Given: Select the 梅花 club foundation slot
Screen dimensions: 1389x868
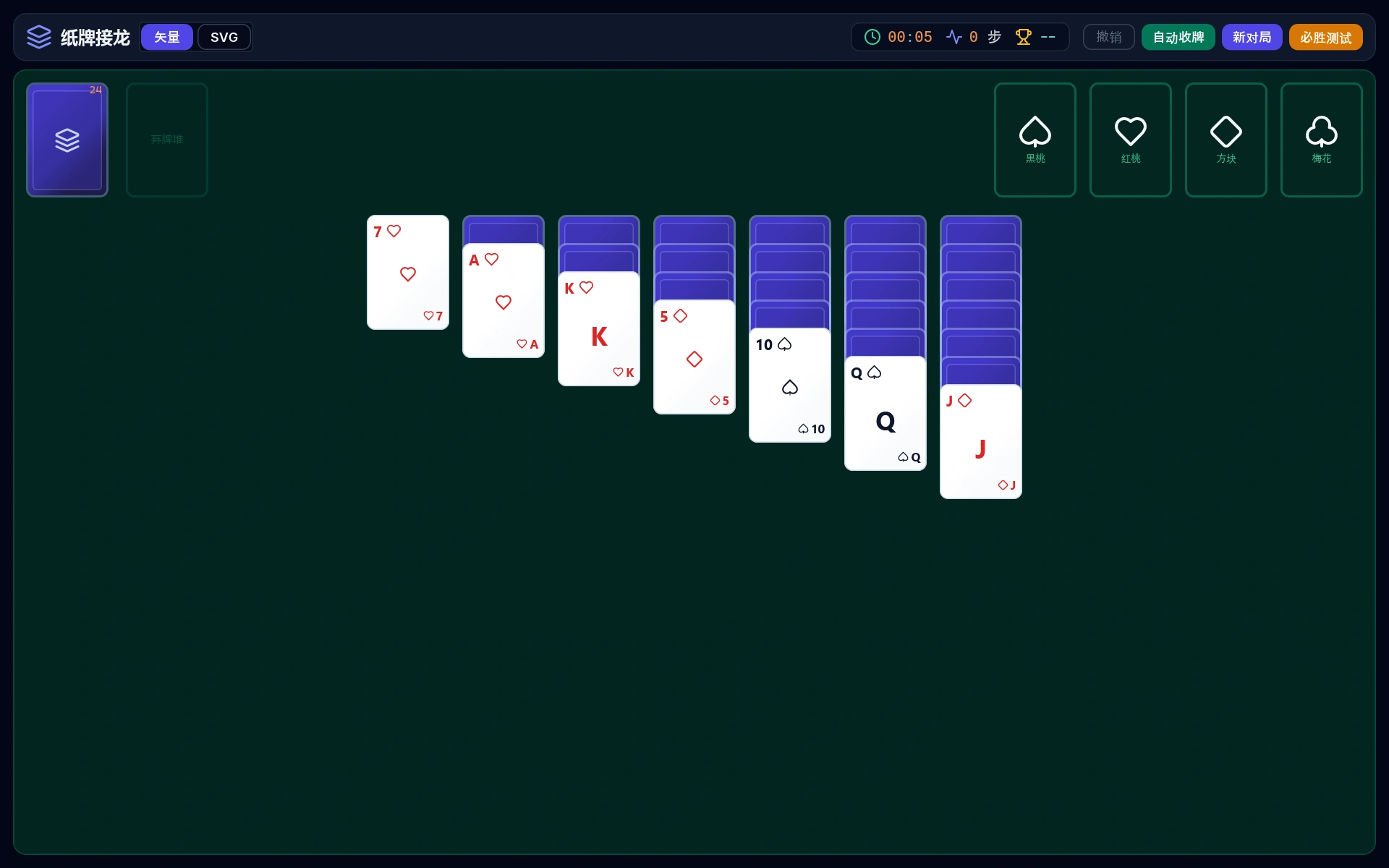Looking at the screenshot, I should [1322, 140].
